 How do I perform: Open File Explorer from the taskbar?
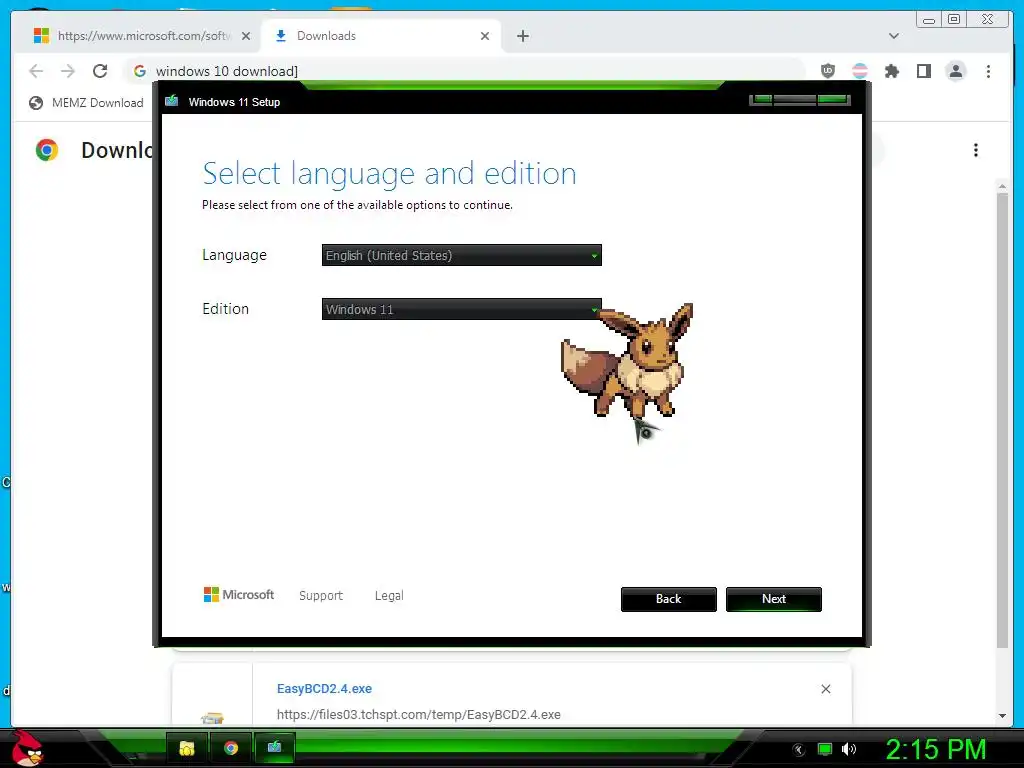tap(187, 748)
